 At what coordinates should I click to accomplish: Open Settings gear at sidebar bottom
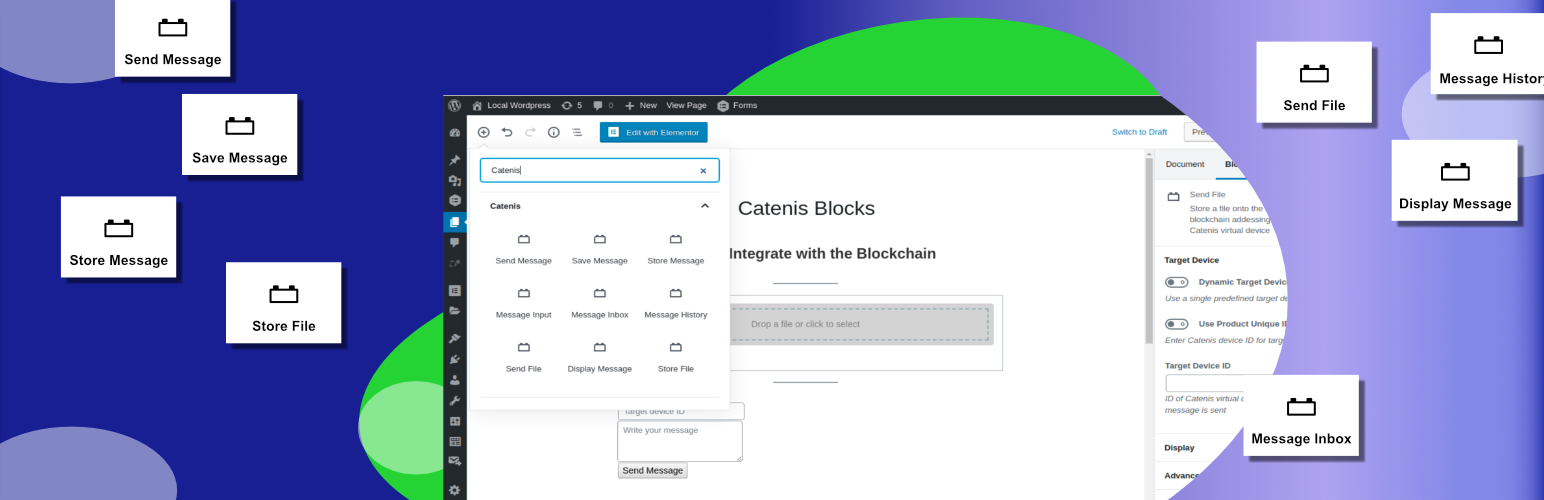click(x=454, y=490)
